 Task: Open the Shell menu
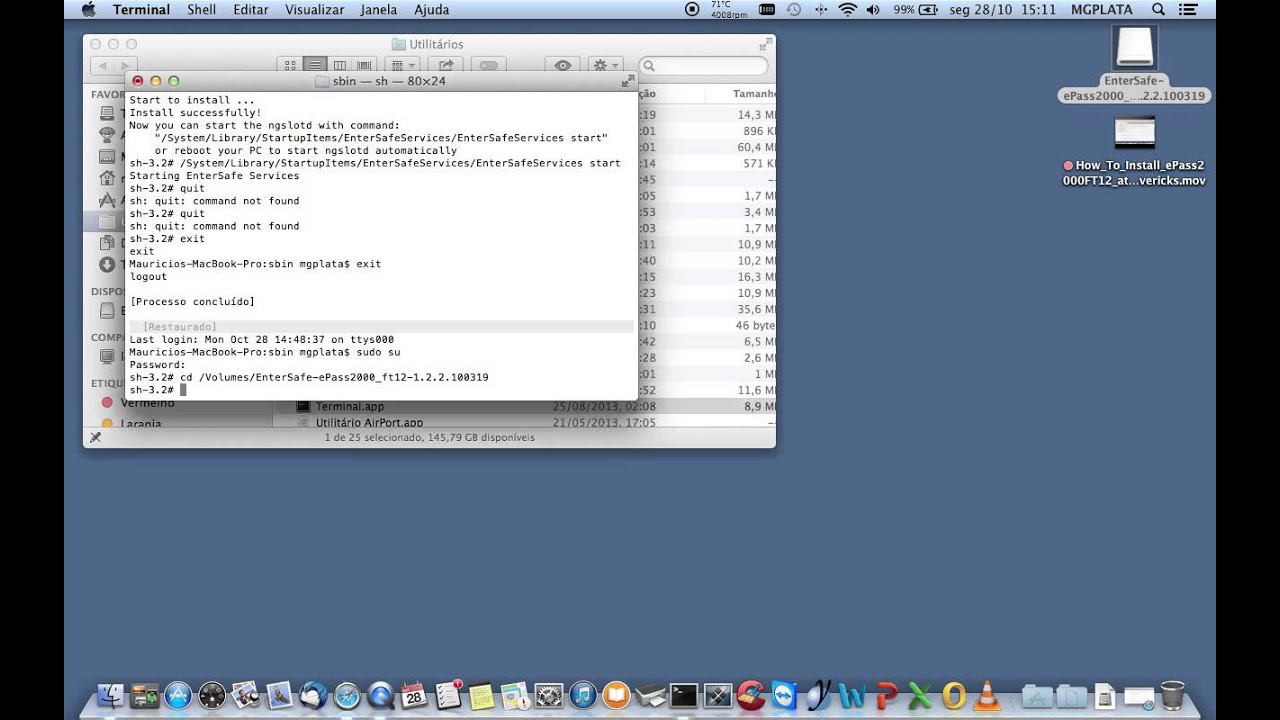point(201,10)
